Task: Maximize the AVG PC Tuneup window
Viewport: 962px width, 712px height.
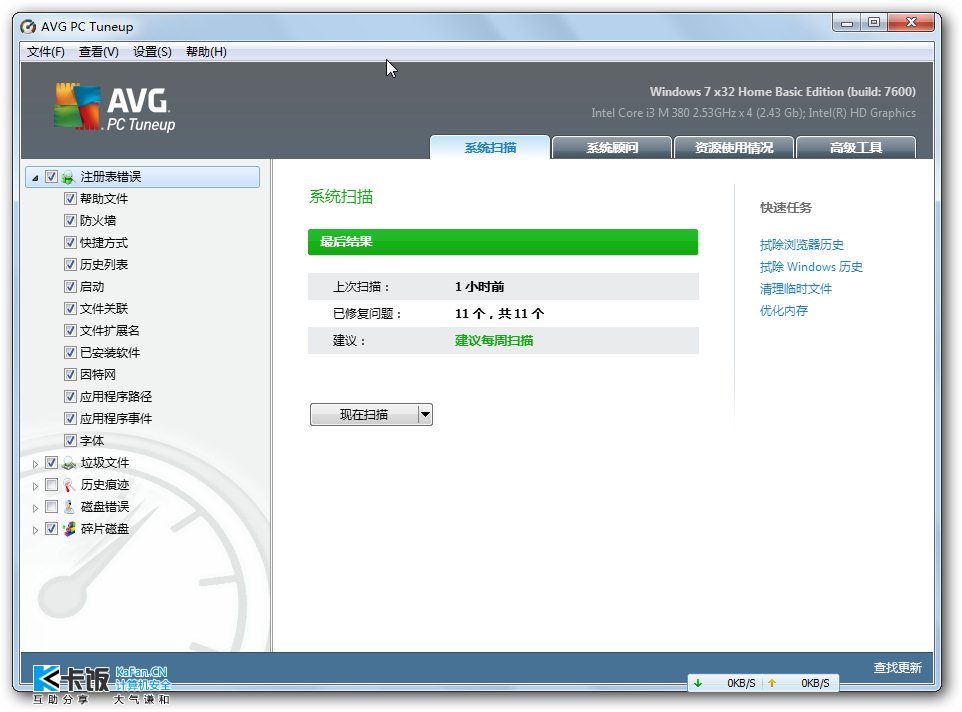Action: coord(874,23)
